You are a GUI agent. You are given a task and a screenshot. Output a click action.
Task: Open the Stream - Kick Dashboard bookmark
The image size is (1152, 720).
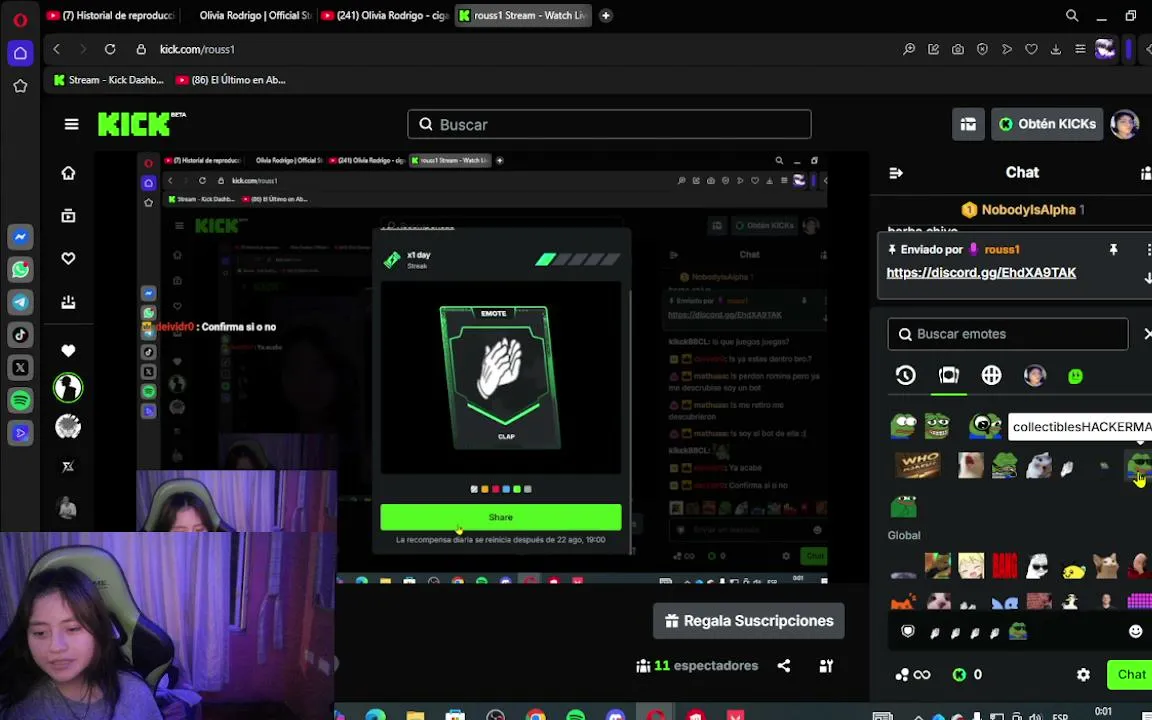109,80
